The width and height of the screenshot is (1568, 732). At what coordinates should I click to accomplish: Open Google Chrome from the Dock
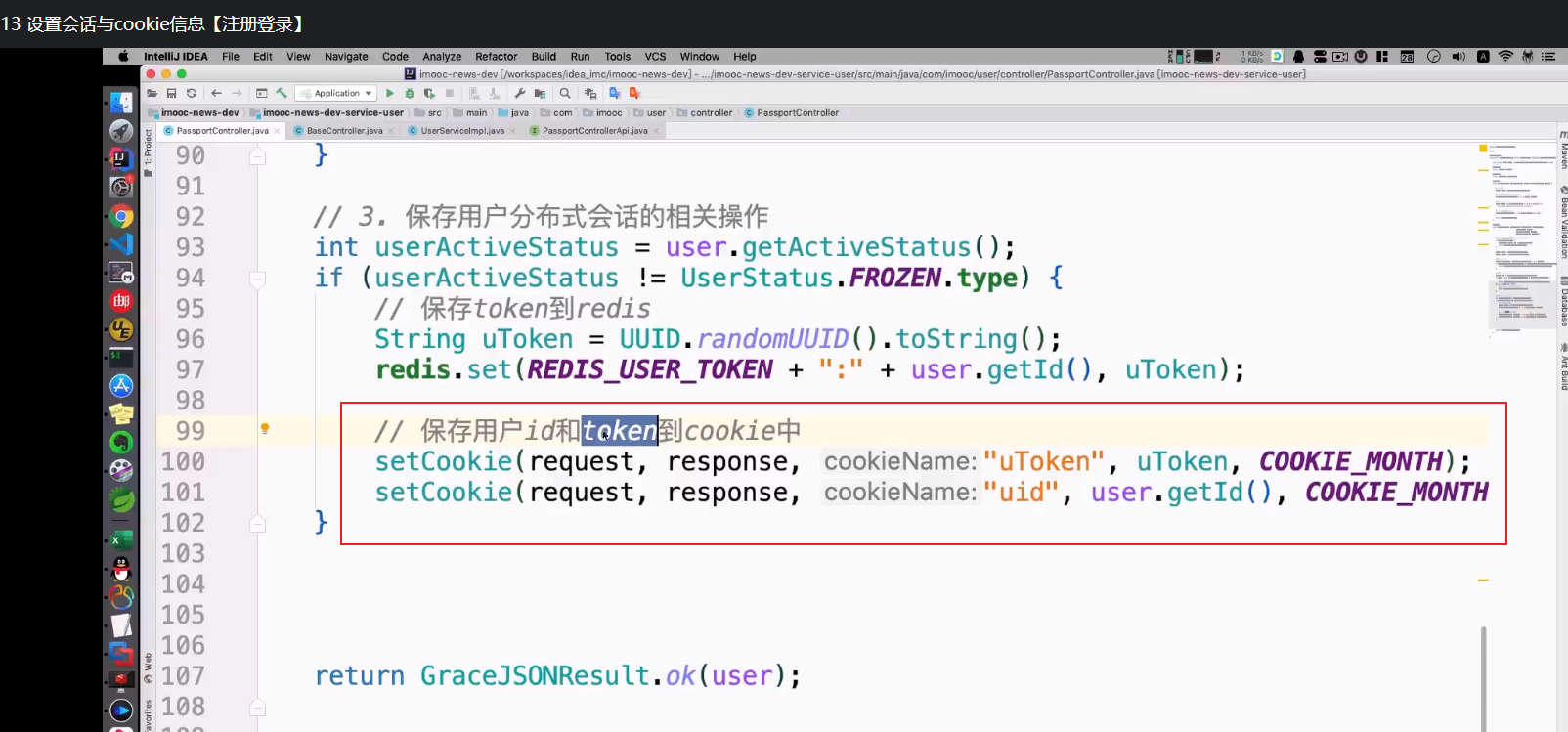tap(121, 216)
